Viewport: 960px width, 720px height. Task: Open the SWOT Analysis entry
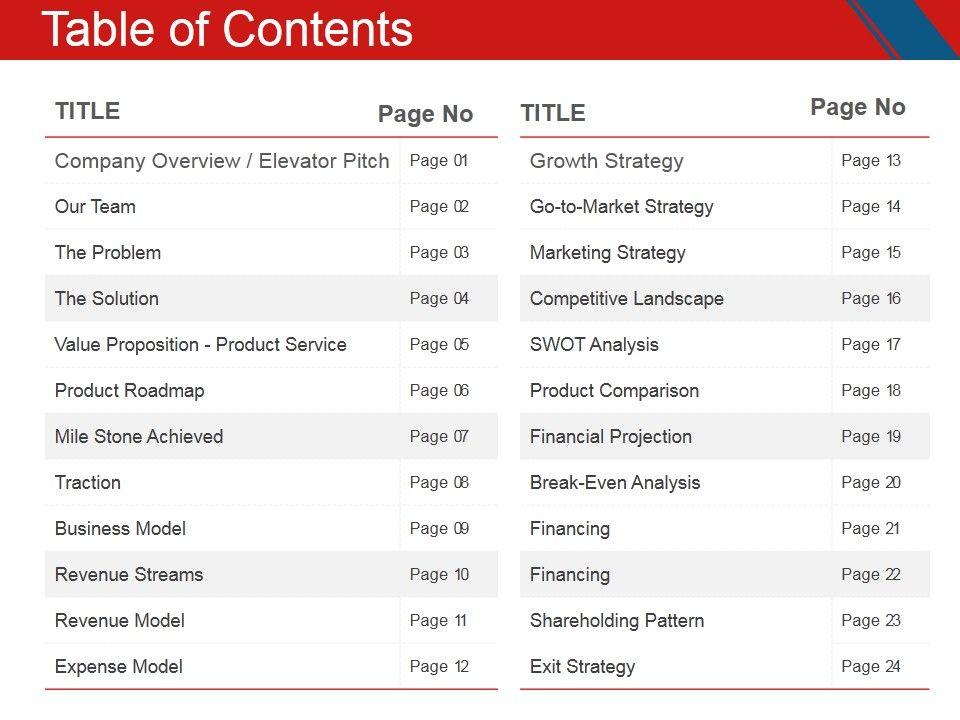click(x=594, y=345)
